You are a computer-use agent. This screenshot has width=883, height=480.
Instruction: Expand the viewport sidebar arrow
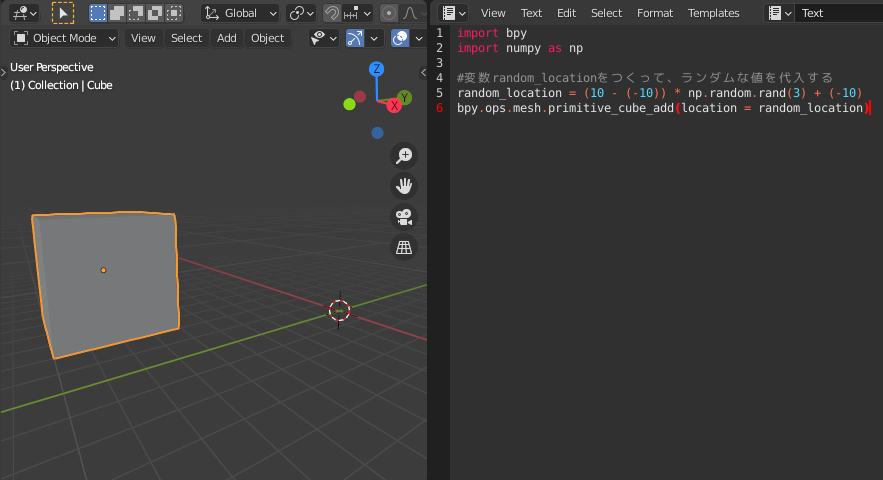(x=423, y=72)
